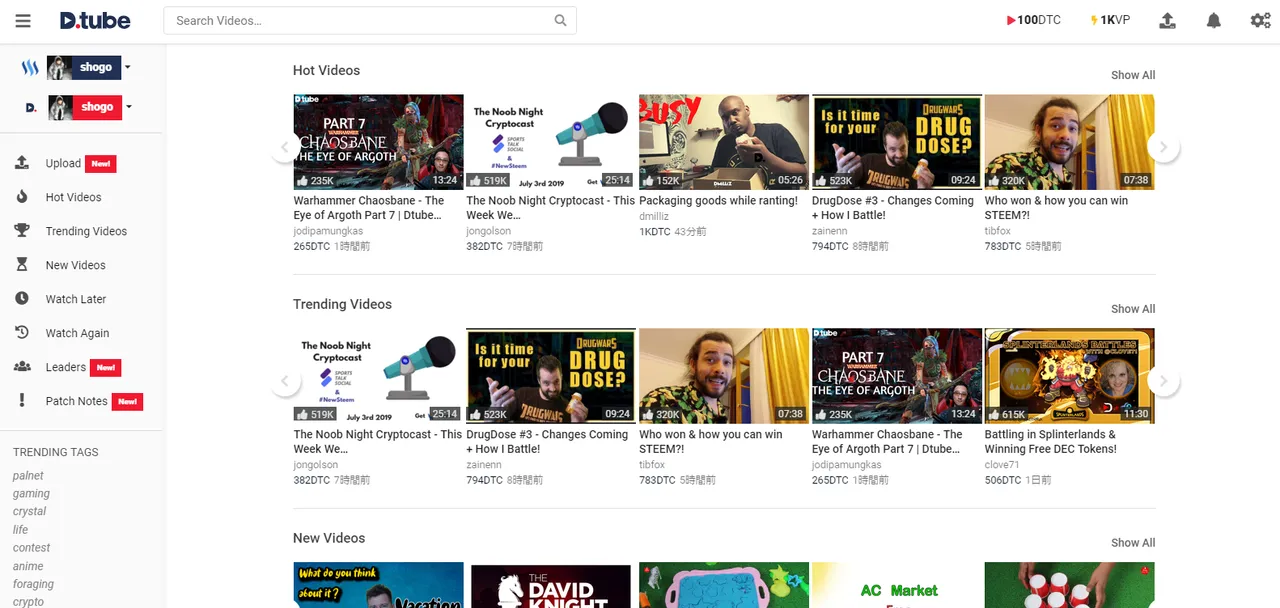Open the upload icon in the top bar
The image size is (1280, 608).
pyautogui.click(x=1167, y=20)
